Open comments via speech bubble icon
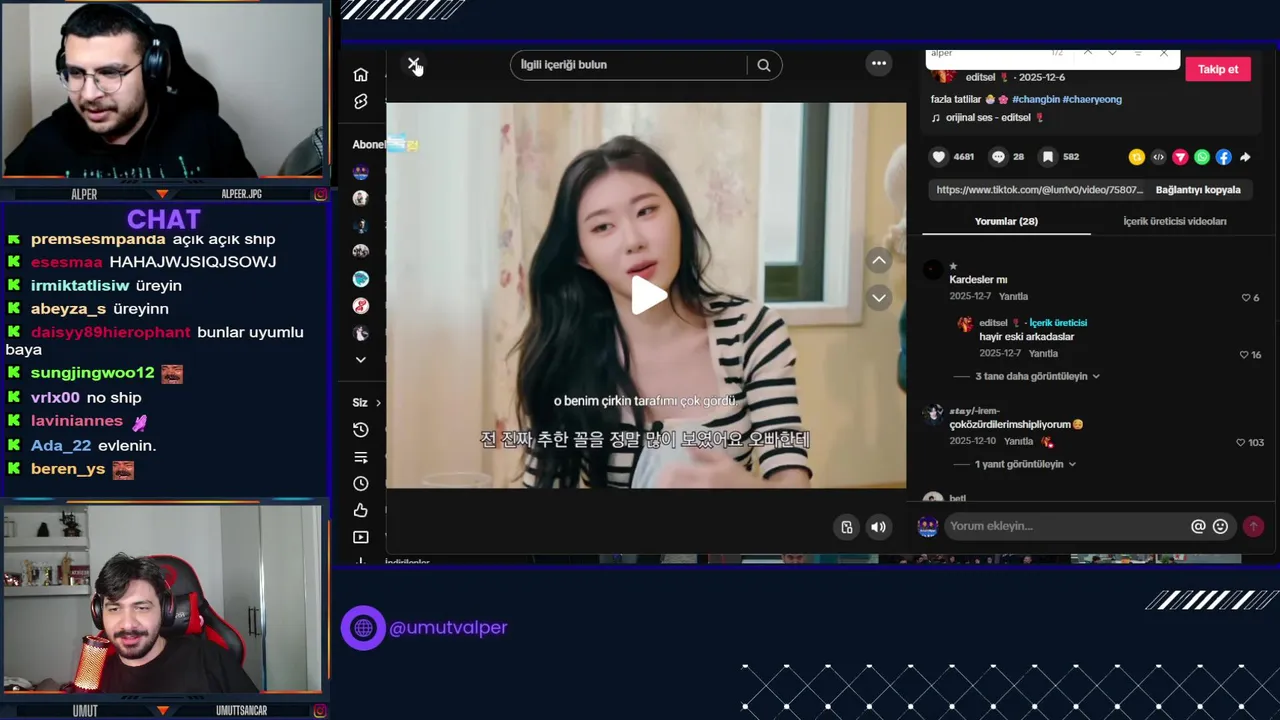 [998, 157]
